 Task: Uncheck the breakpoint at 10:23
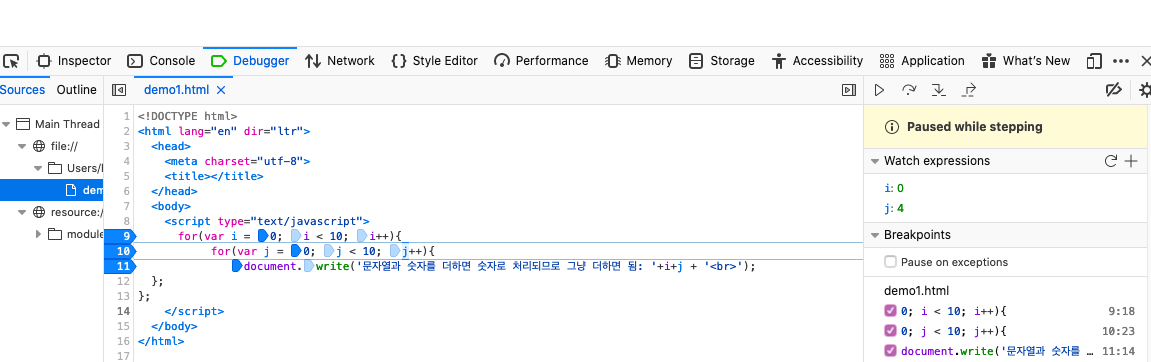click(890, 330)
